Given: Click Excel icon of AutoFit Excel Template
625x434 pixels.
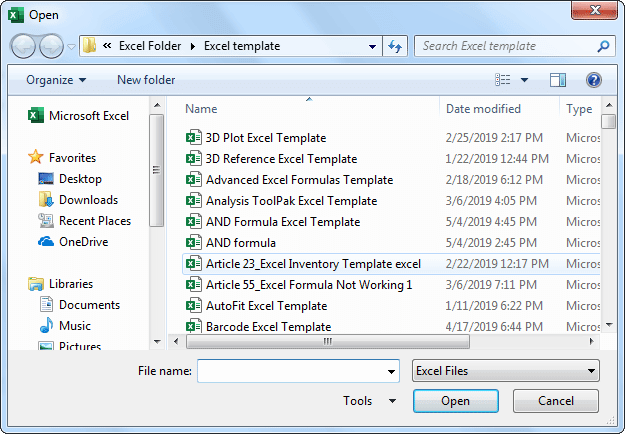Looking at the screenshot, I should point(194,306).
